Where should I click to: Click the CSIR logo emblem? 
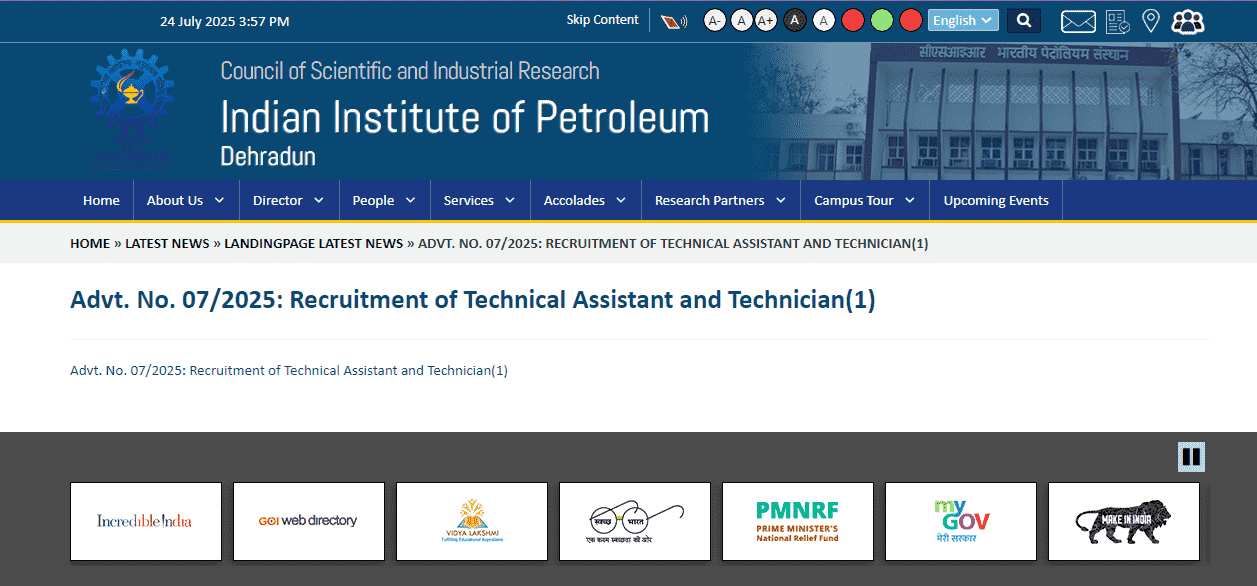coord(131,109)
